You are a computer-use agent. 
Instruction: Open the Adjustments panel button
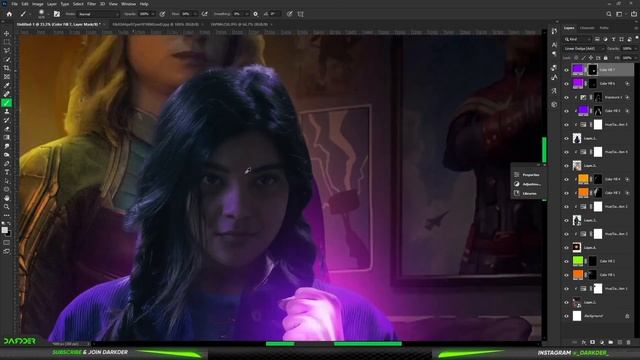tap(527, 184)
